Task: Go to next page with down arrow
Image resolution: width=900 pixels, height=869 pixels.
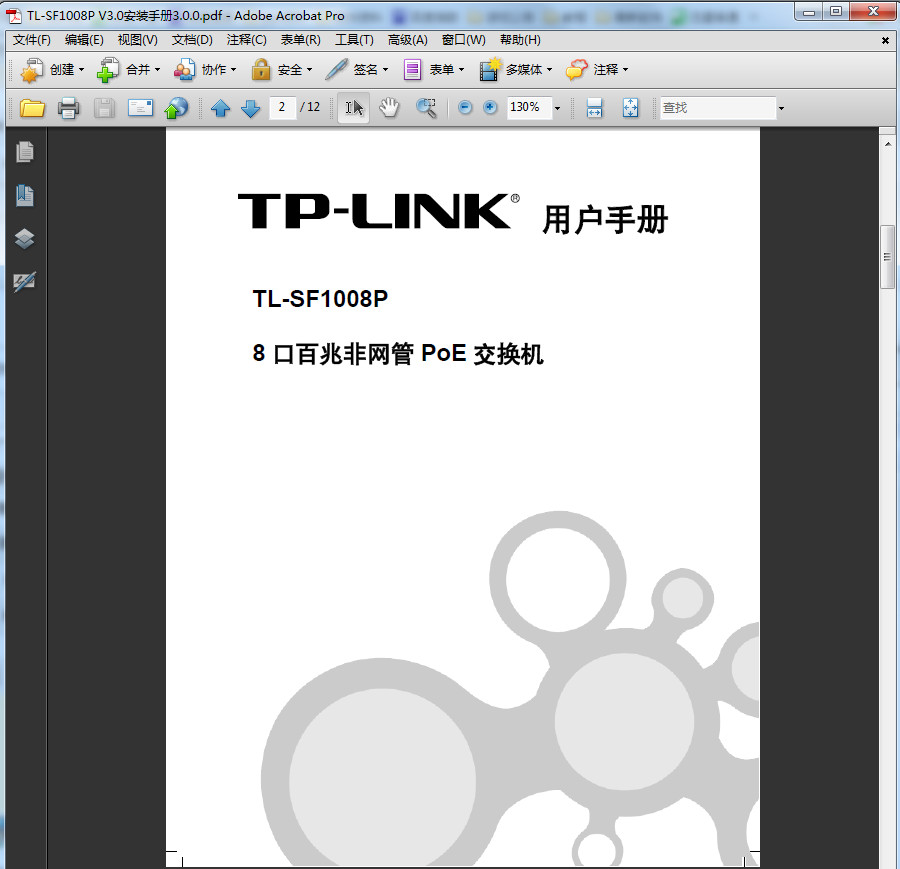Action: (x=250, y=108)
